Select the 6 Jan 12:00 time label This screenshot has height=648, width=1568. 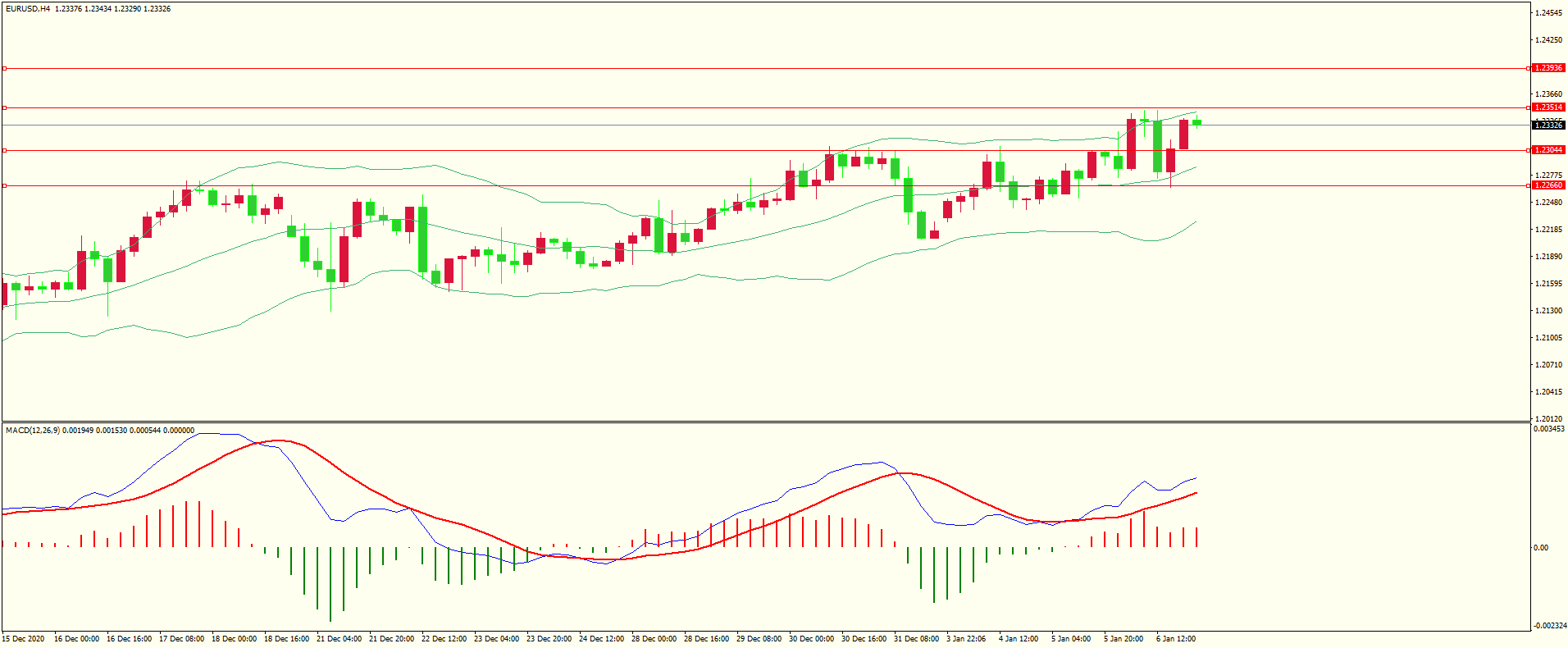[x=1175, y=638]
